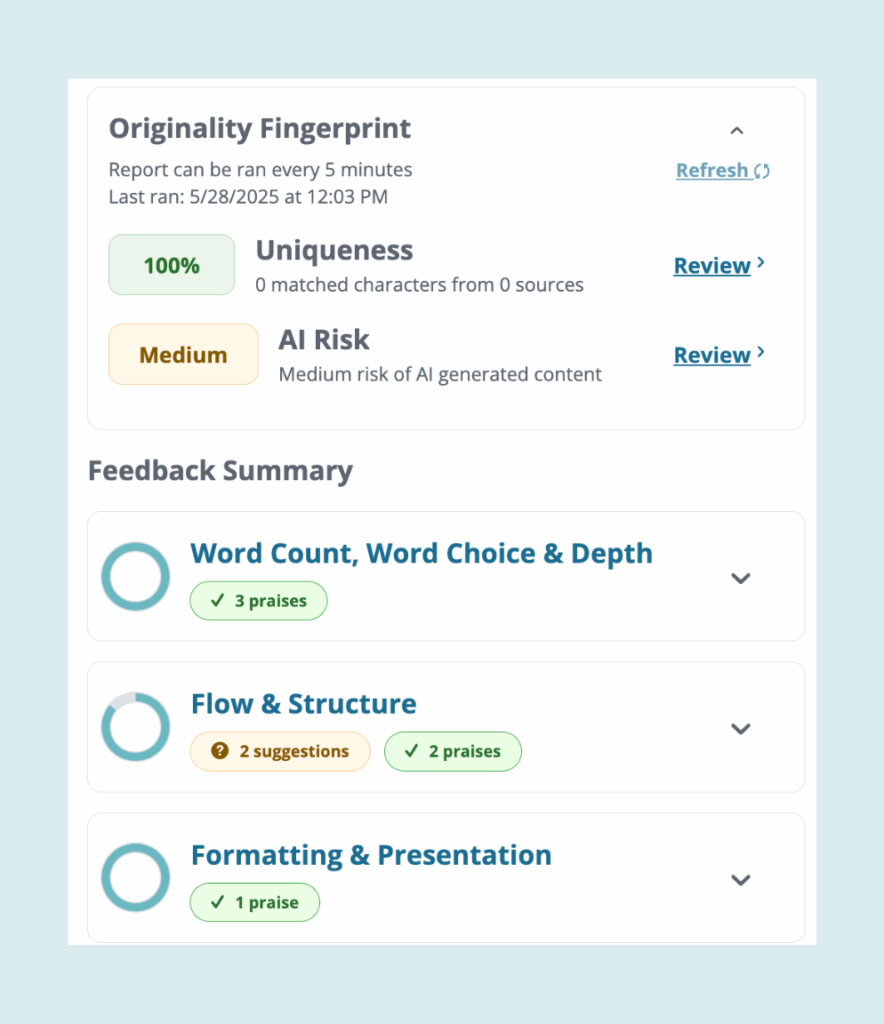Click the 2 suggestions badge under Flow & Structure
This screenshot has height=1024, width=884.
[x=280, y=752]
